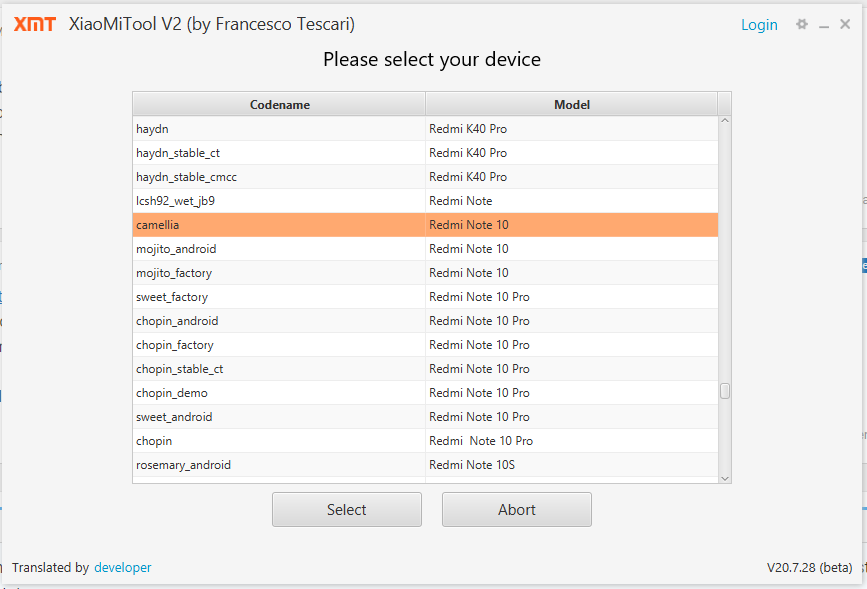The image size is (867, 589).
Task: Open the settings gear icon
Action: [802, 24]
